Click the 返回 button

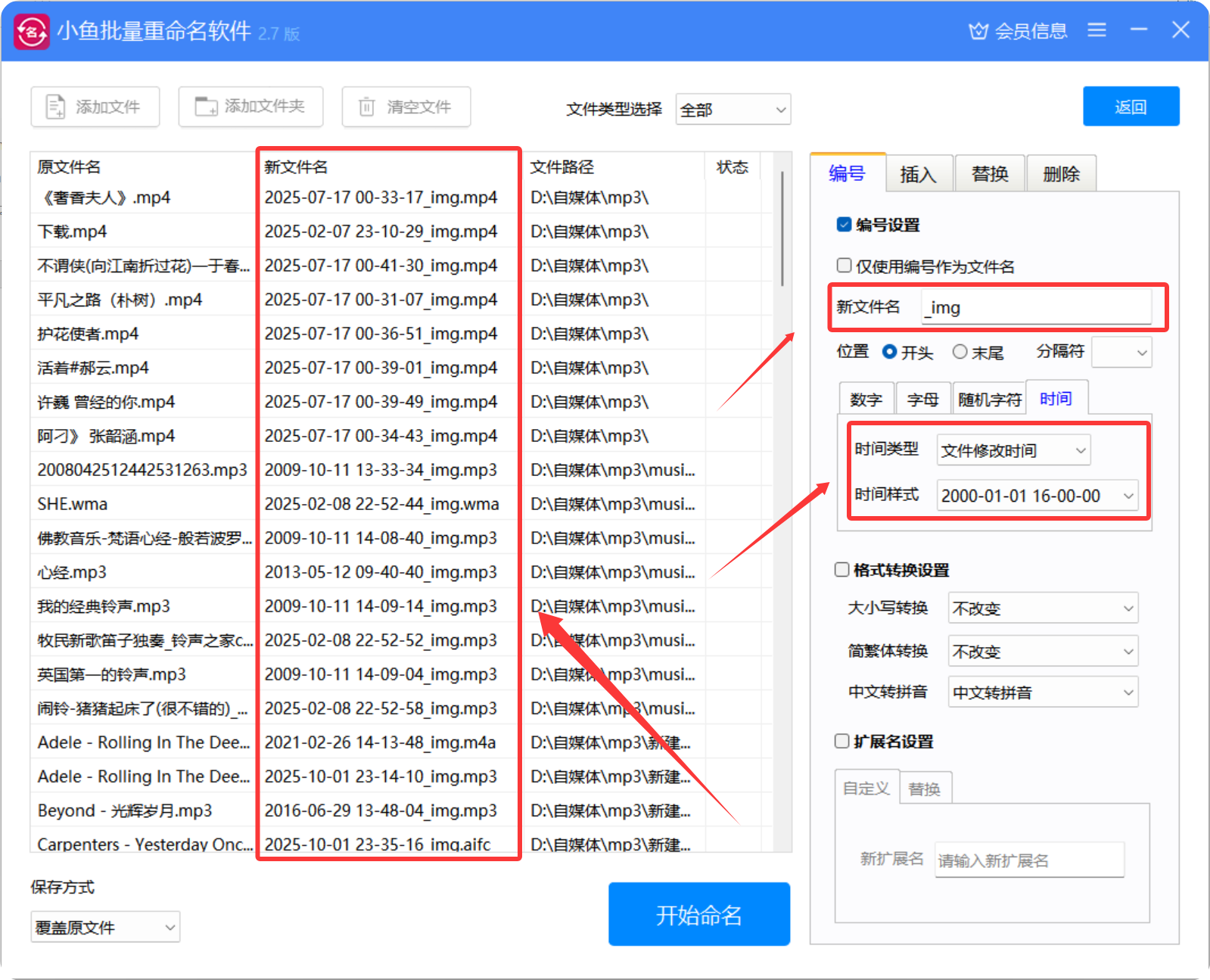(x=1131, y=107)
